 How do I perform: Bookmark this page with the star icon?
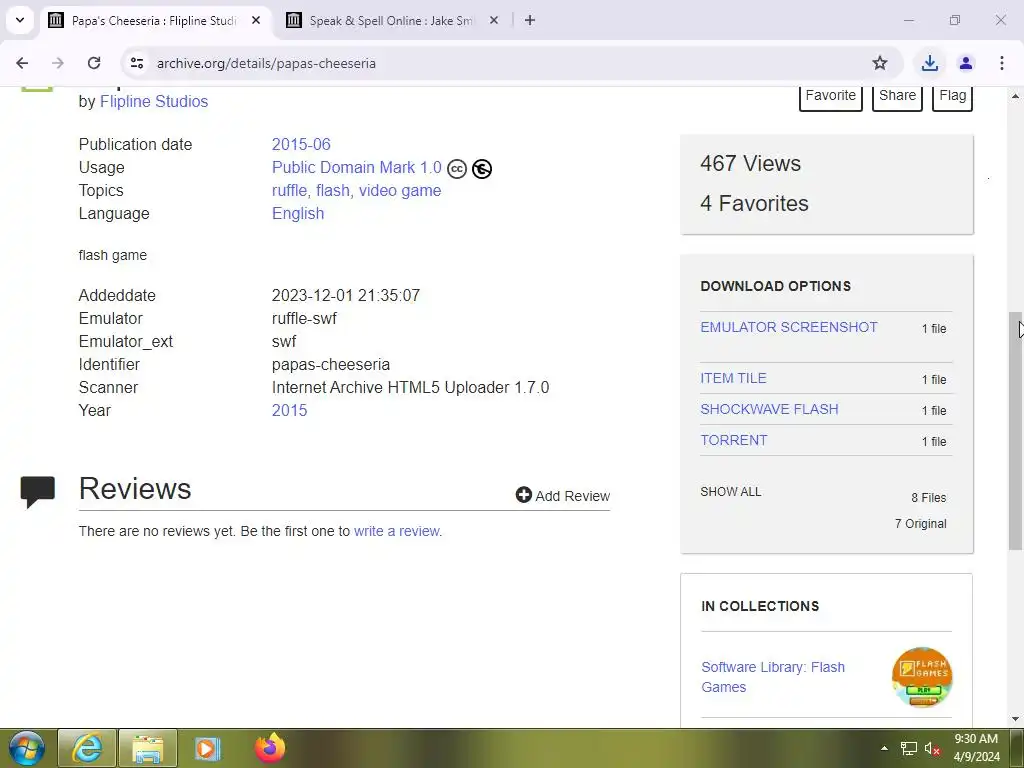click(x=880, y=63)
